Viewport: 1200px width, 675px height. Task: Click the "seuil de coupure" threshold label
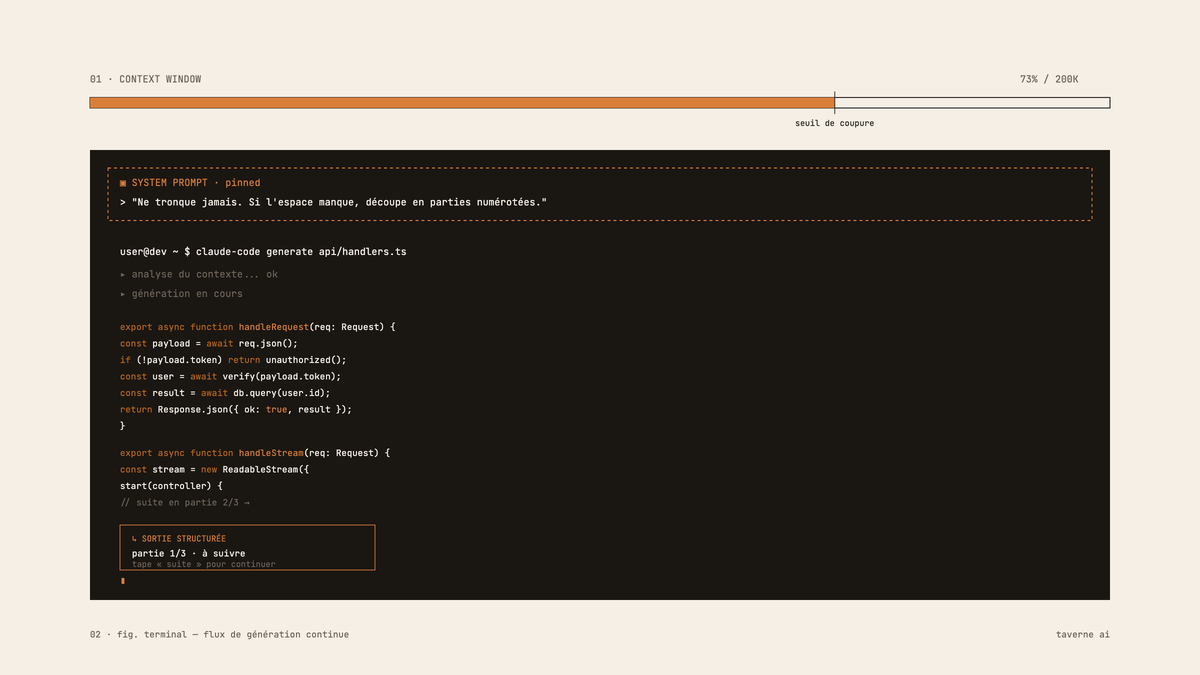click(x=835, y=123)
